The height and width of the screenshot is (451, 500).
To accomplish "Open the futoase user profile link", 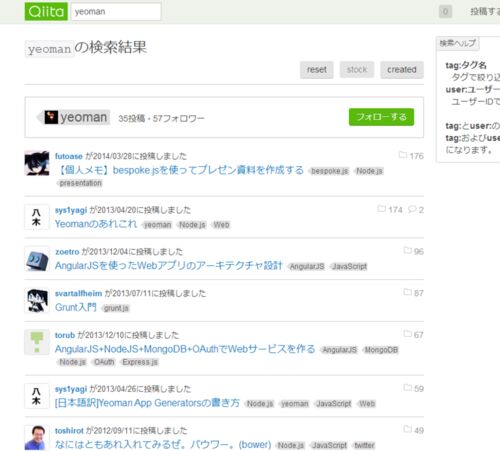I will pos(69,156).
